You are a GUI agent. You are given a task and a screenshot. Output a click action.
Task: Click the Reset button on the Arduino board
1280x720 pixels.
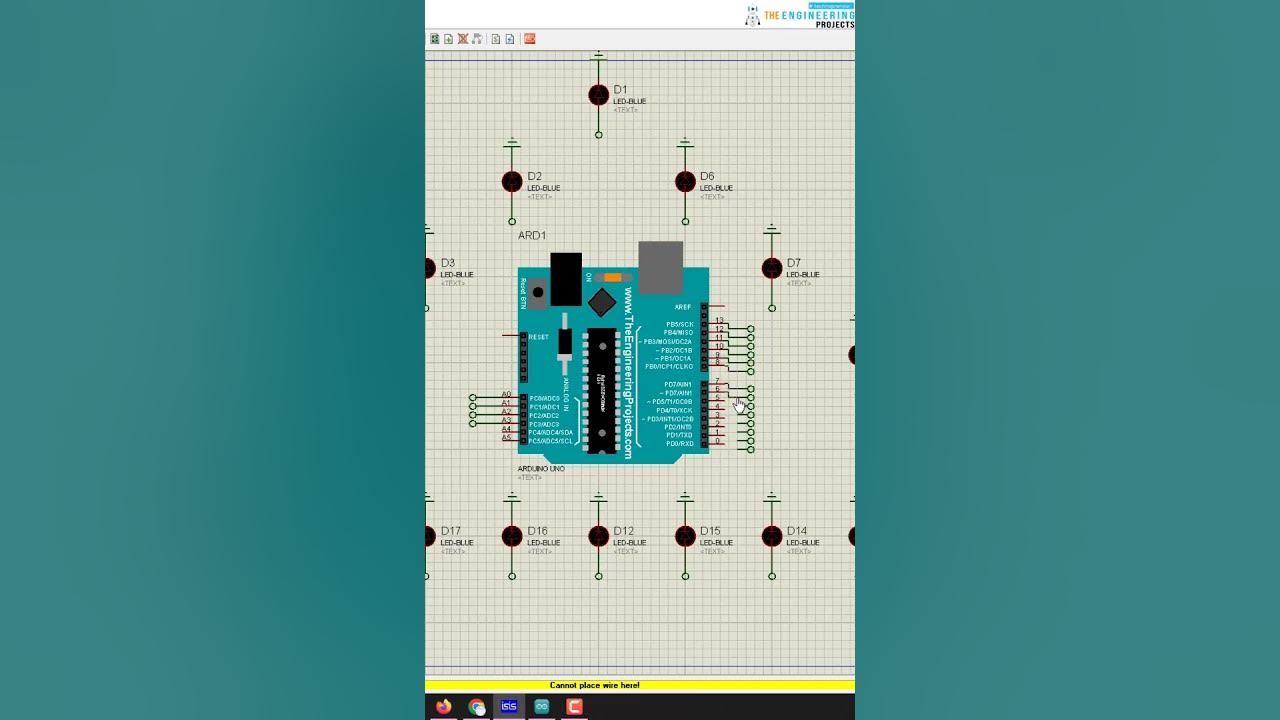point(538,293)
